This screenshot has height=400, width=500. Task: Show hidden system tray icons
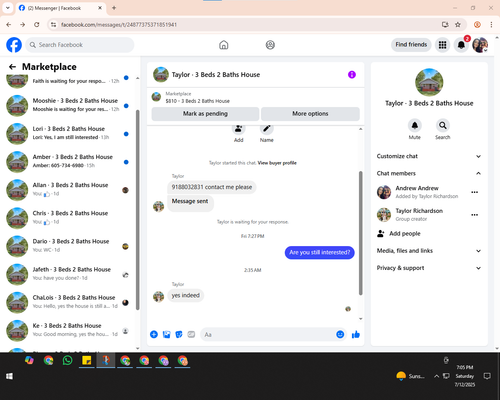click(436, 376)
